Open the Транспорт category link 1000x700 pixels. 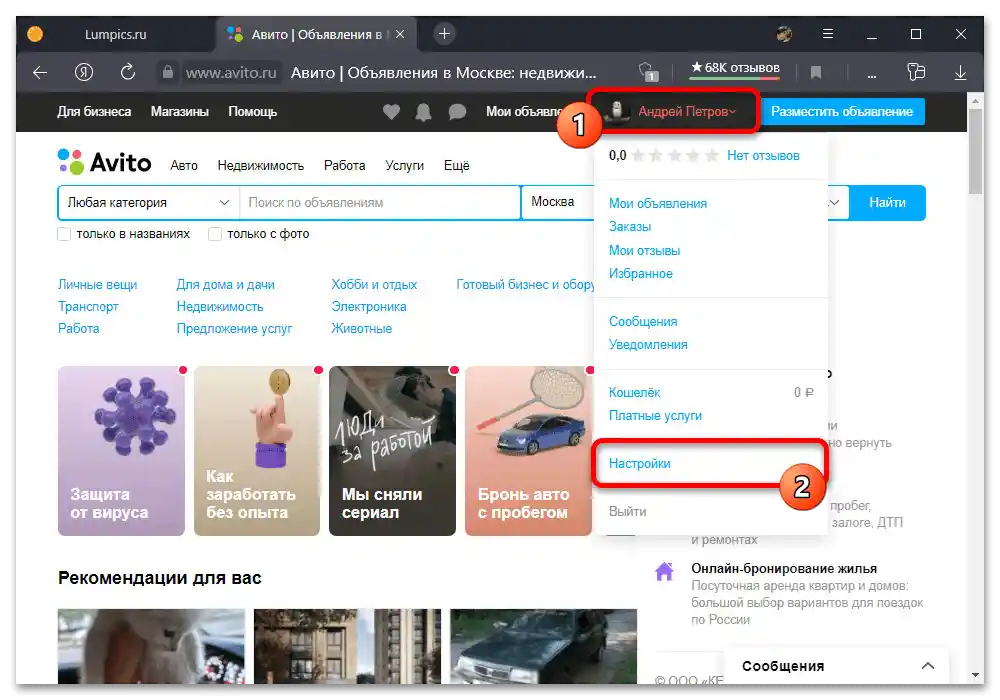point(88,307)
